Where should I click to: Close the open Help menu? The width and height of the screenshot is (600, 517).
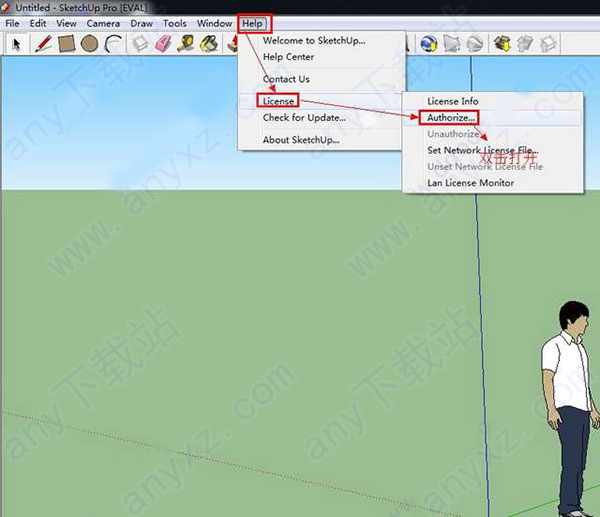point(253,23)
